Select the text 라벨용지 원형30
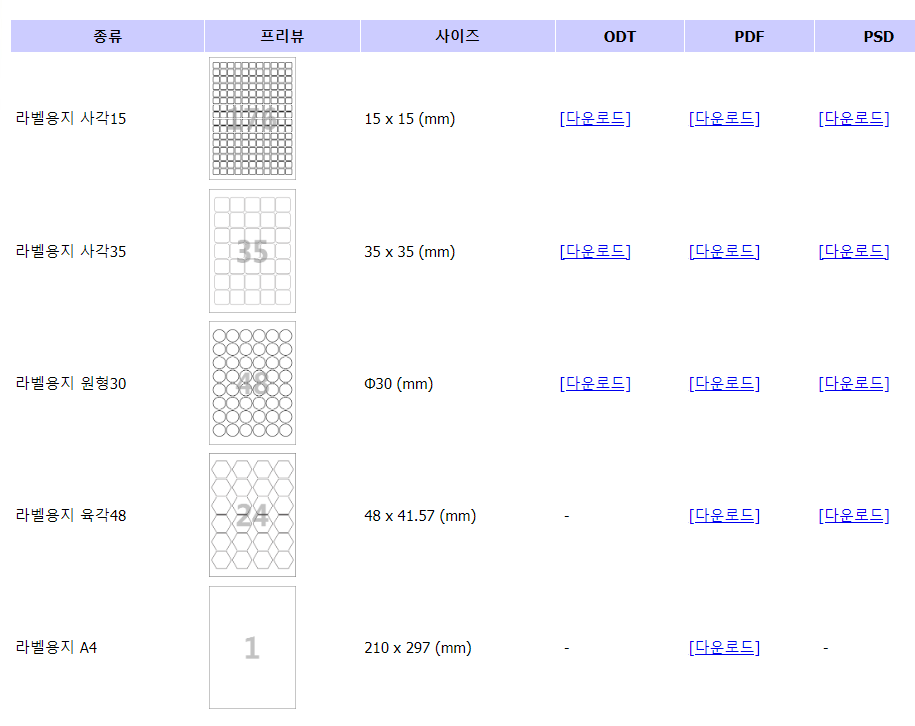Image resolution: width=915 pixels, height=726 pixels. 71,383
